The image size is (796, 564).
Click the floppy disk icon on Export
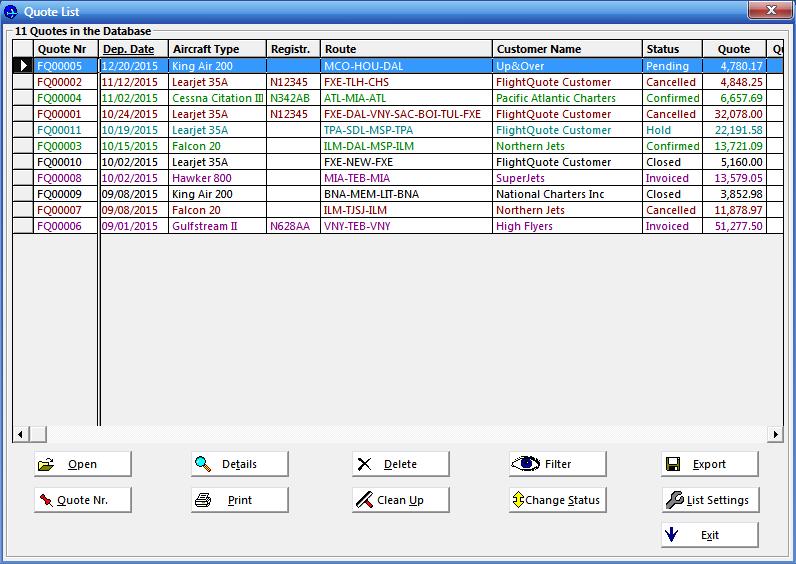point(674,464)
